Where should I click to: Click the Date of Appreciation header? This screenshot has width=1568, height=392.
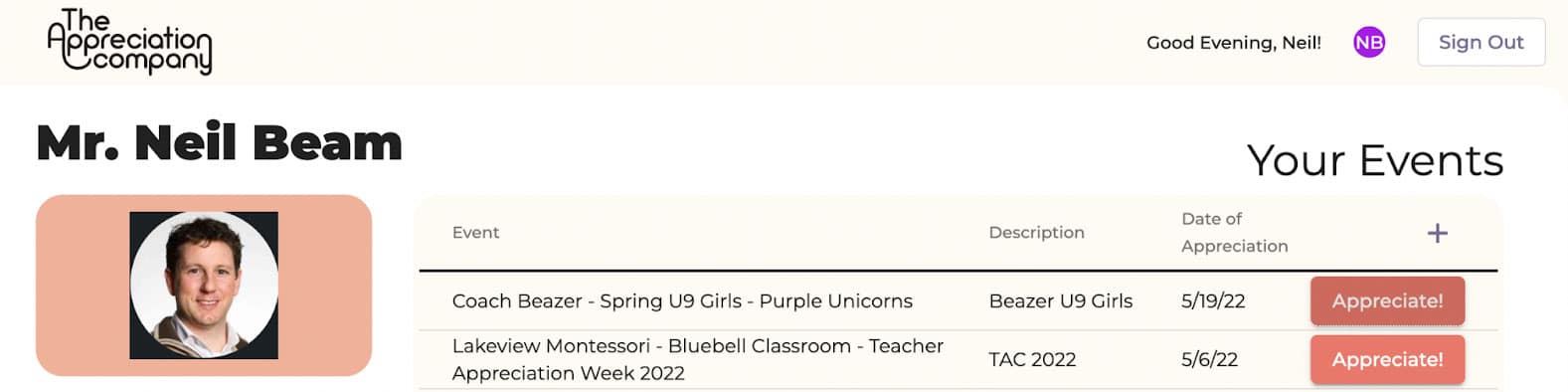click(x=1234, y=232)
